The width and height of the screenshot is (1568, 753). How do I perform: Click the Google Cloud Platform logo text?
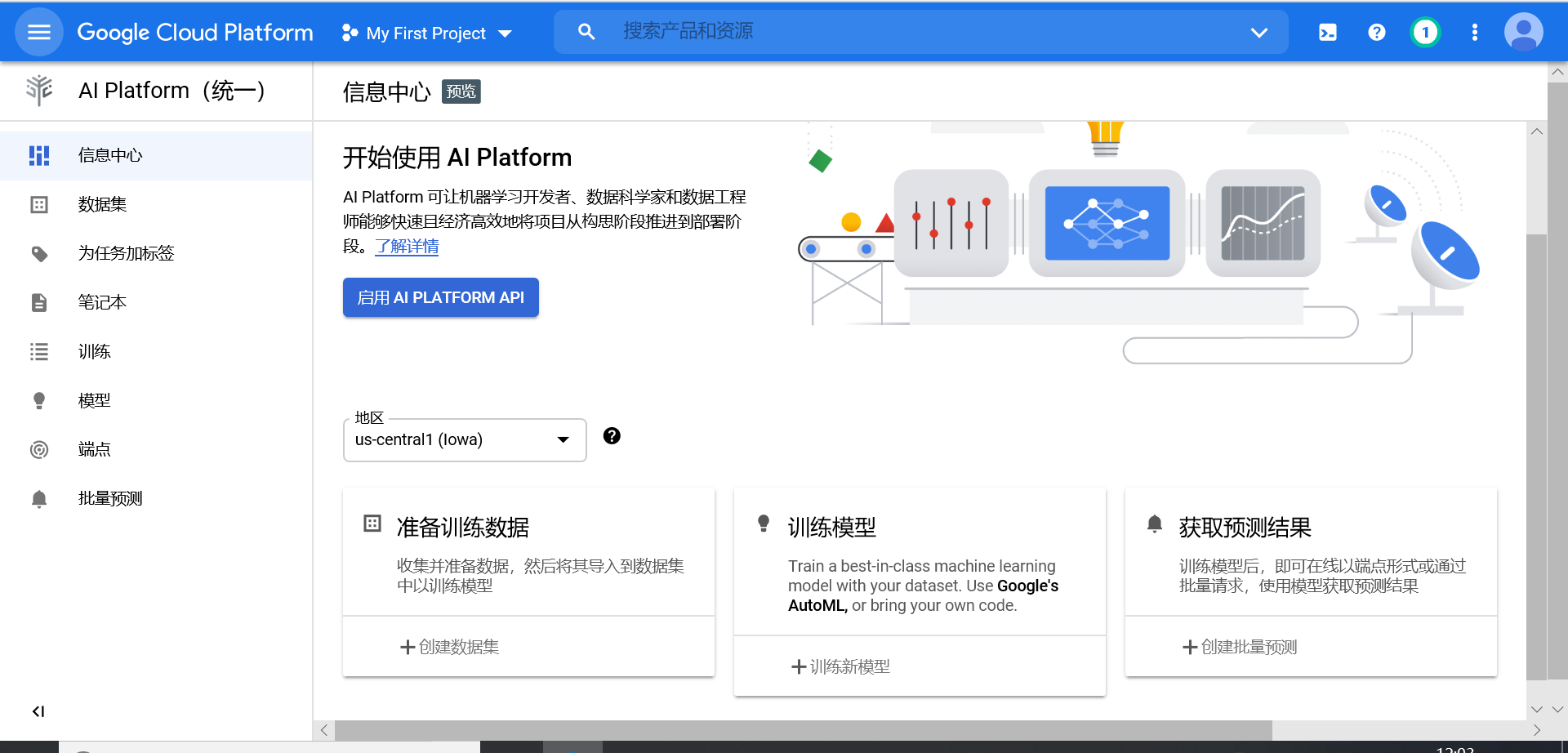pos(195,33)
